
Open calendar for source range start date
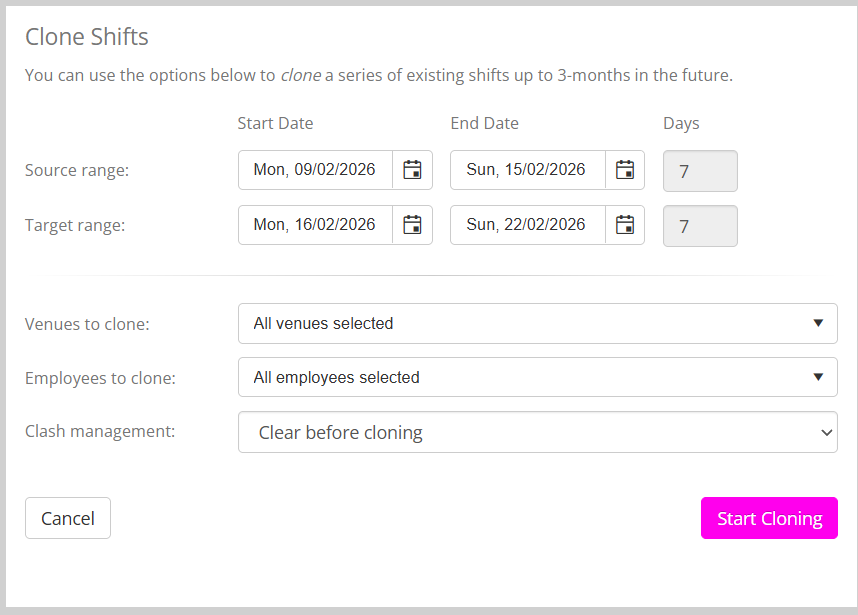pos(412,170)
